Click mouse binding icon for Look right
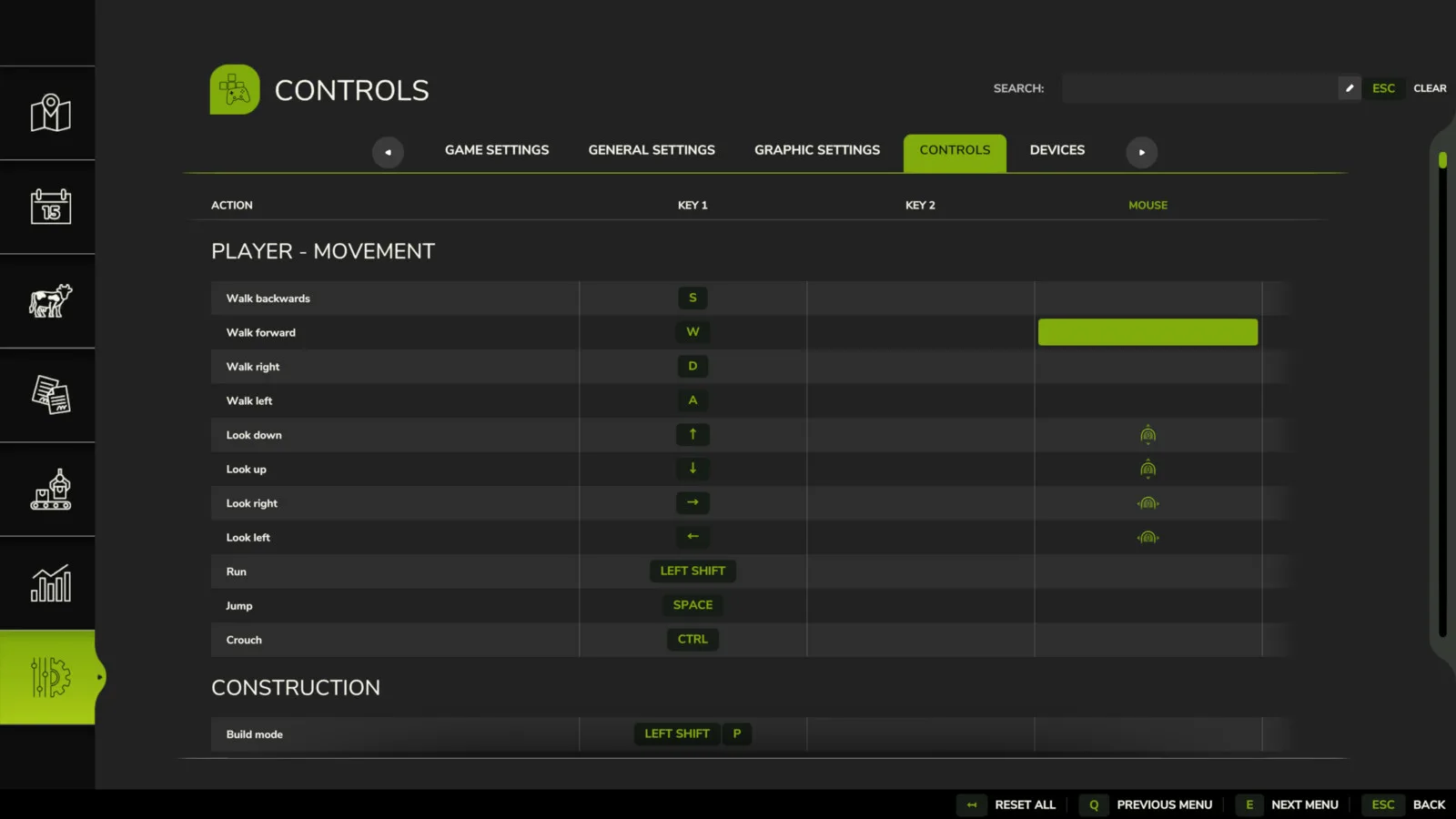1456x819 pixels. click(x=1148, y=503)
